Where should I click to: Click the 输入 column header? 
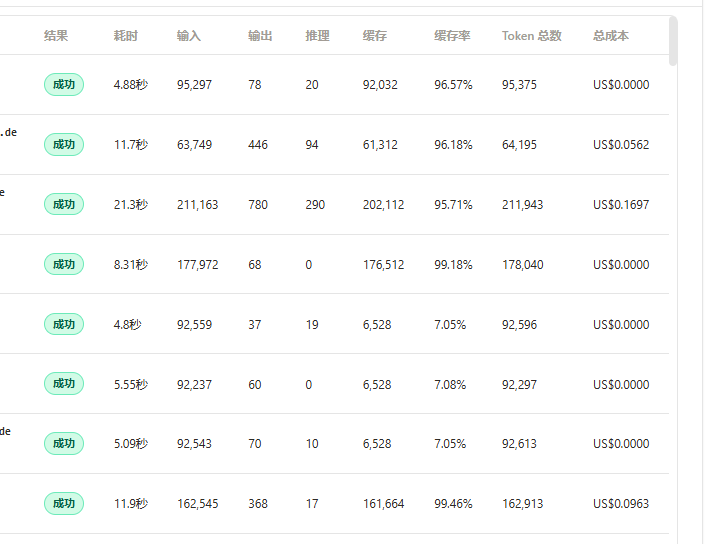(x=189, y=36)
